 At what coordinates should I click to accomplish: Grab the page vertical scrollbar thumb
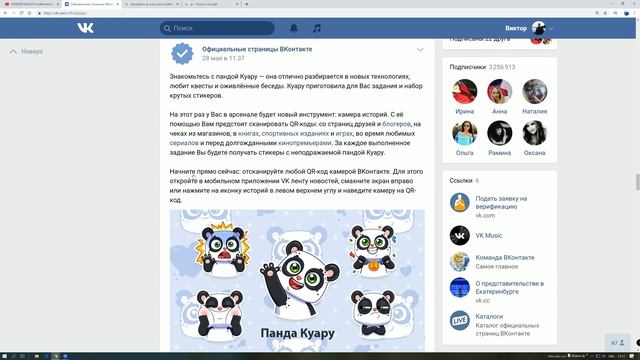[x=637, y=182]
